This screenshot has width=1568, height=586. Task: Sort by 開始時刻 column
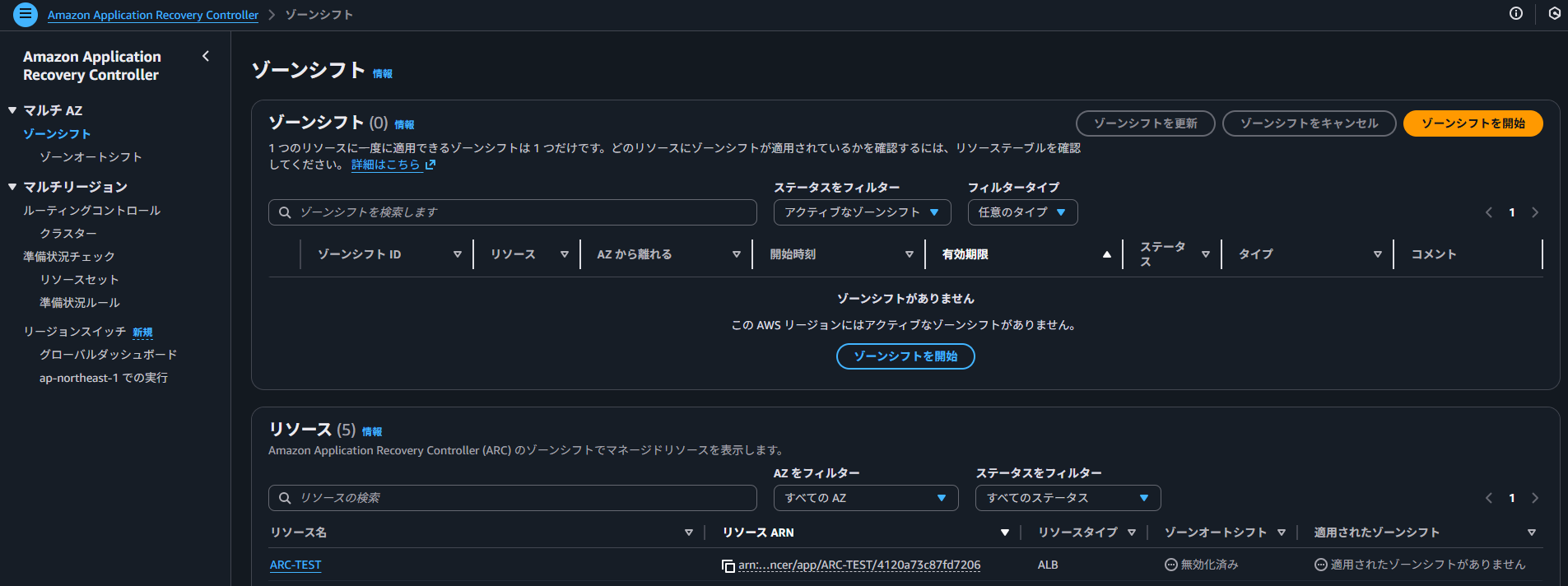910,254
